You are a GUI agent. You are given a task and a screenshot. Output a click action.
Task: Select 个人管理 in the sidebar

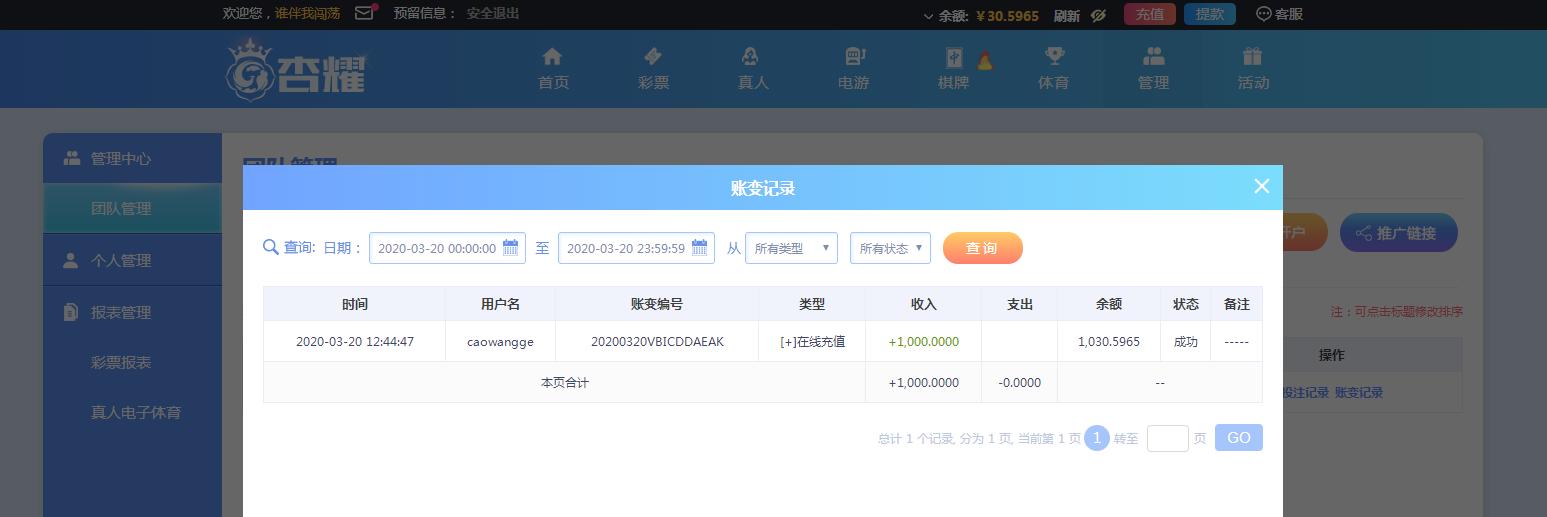click(x=121, y=260)
